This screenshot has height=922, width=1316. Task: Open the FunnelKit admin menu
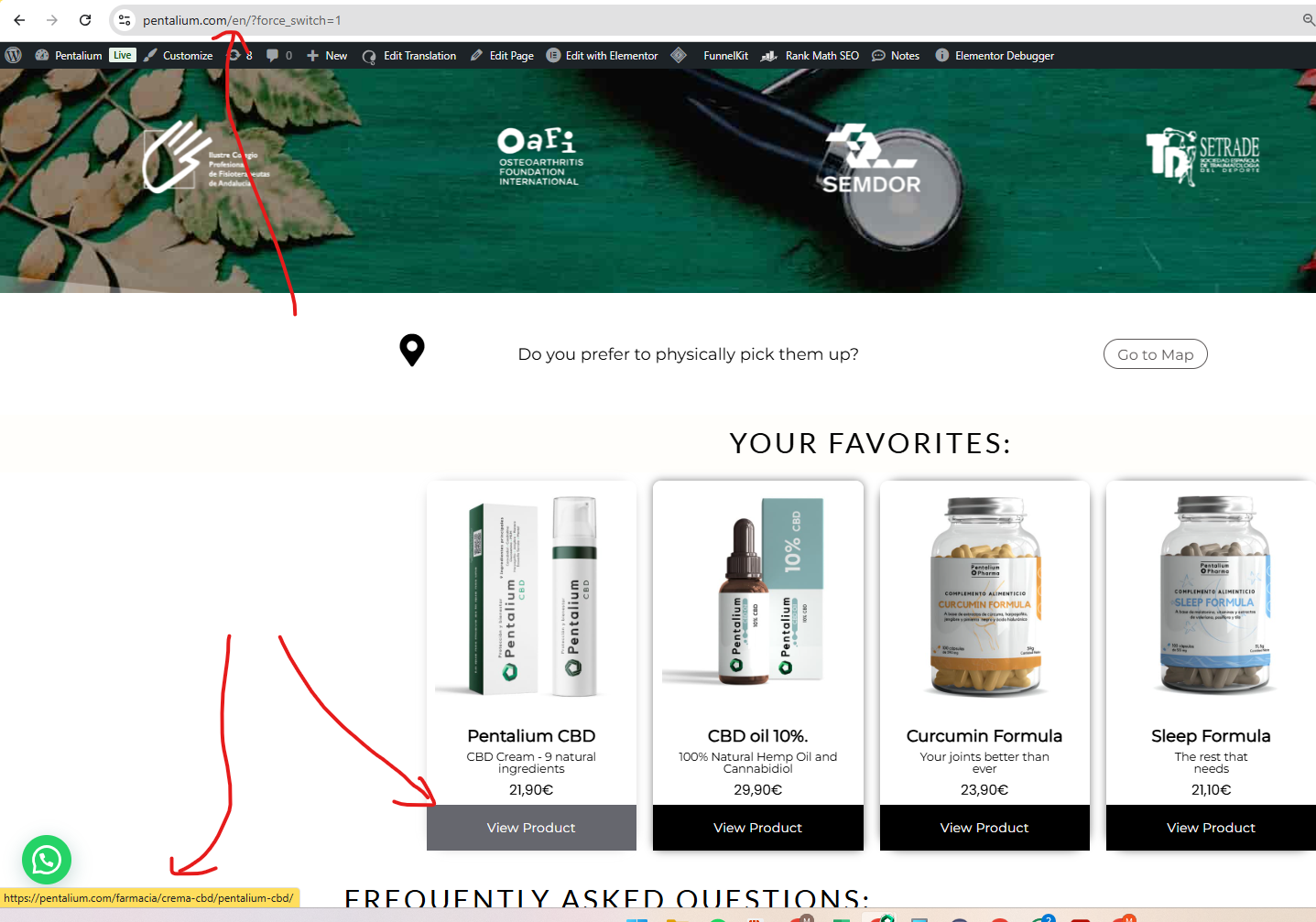725,55
